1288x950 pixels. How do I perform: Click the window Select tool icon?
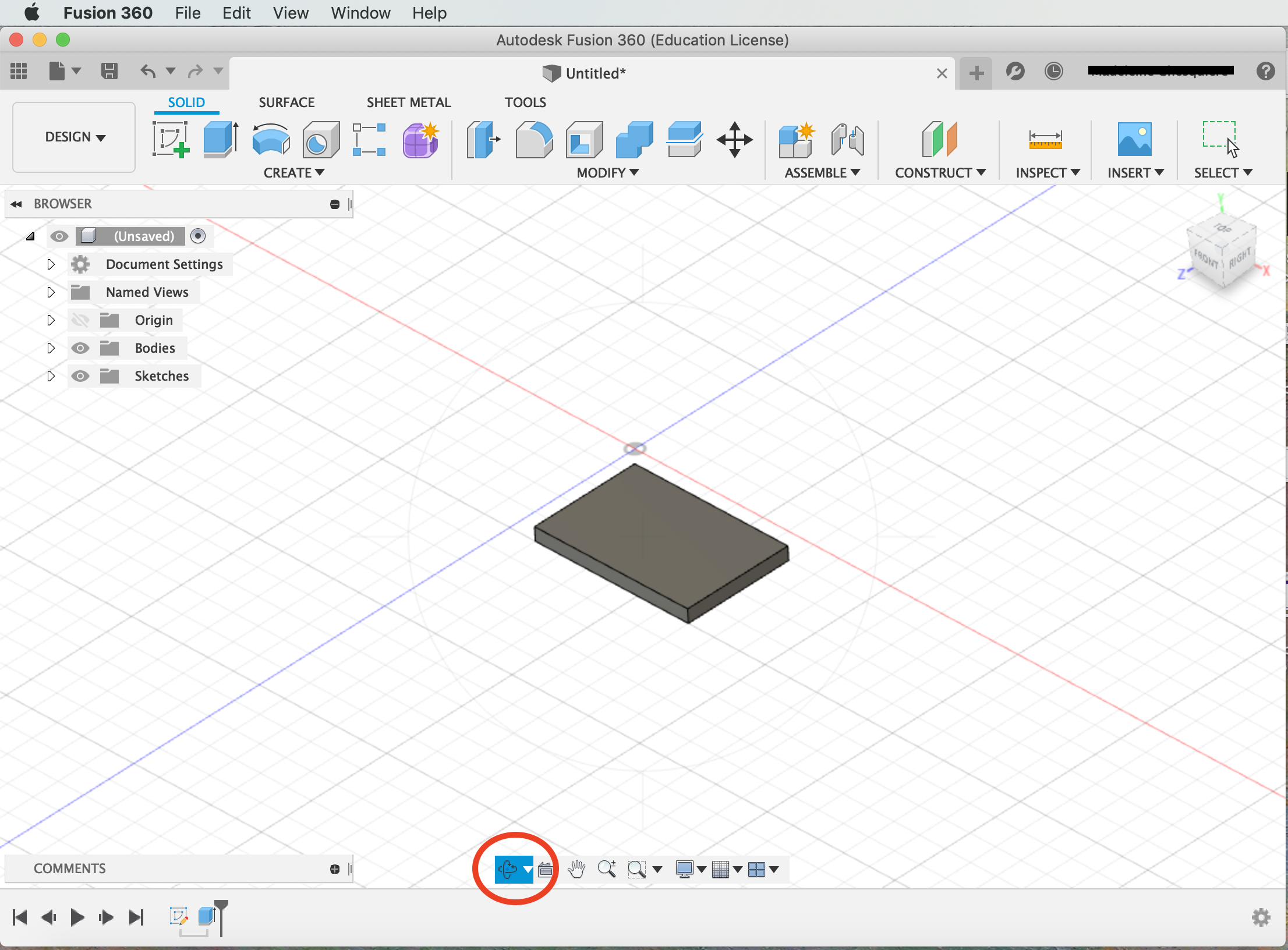click(x=1221, y=139)
